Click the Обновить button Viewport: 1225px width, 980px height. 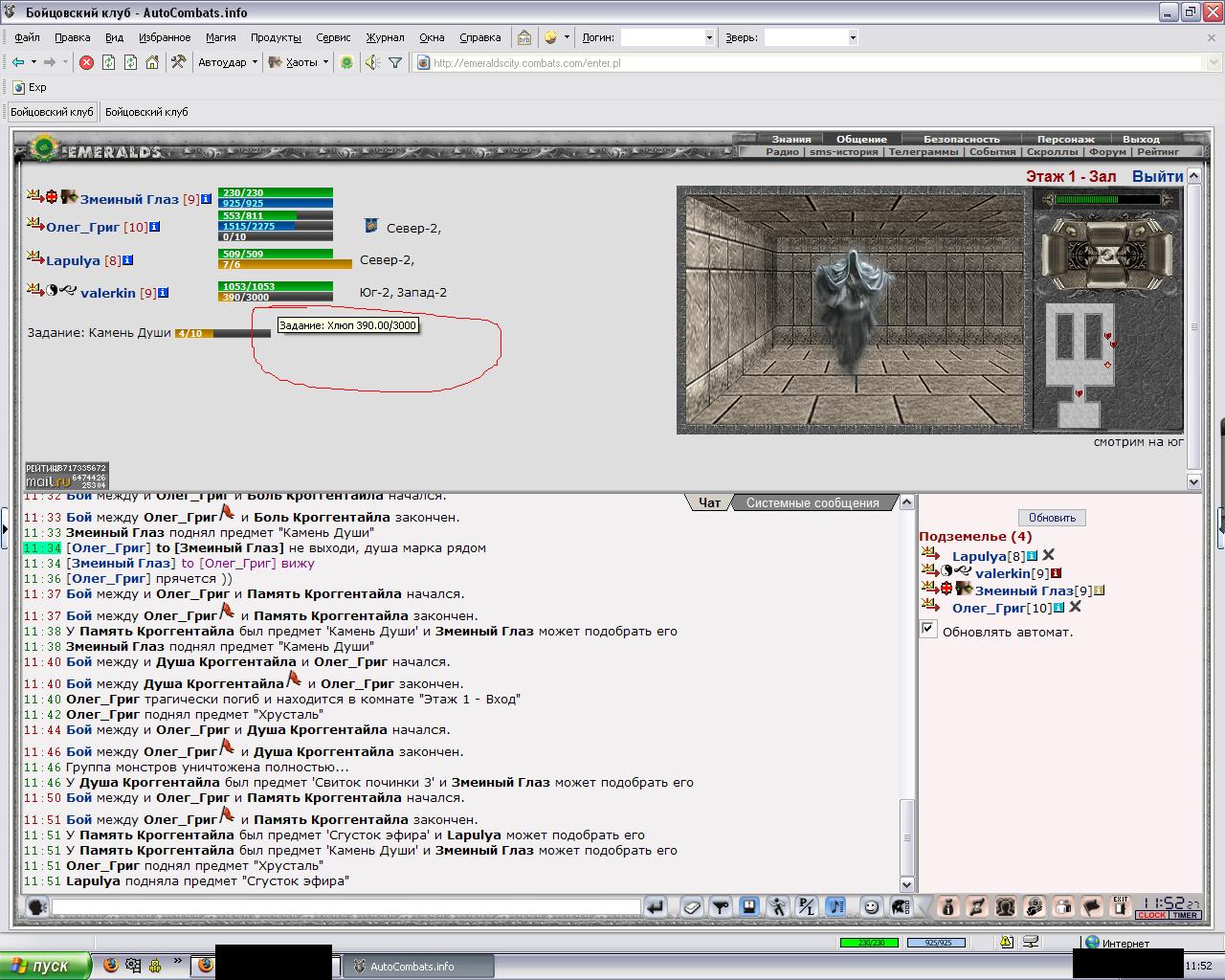click(x=1052, y=517)
